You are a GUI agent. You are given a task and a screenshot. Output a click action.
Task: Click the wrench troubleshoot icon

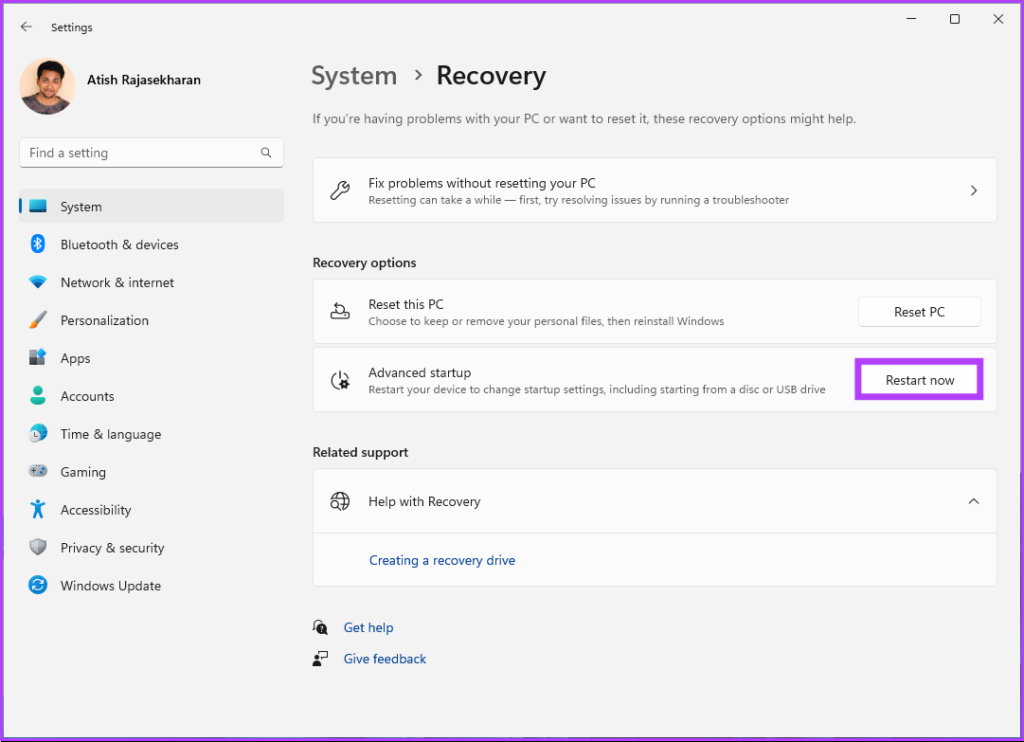(x=340, y=191)
